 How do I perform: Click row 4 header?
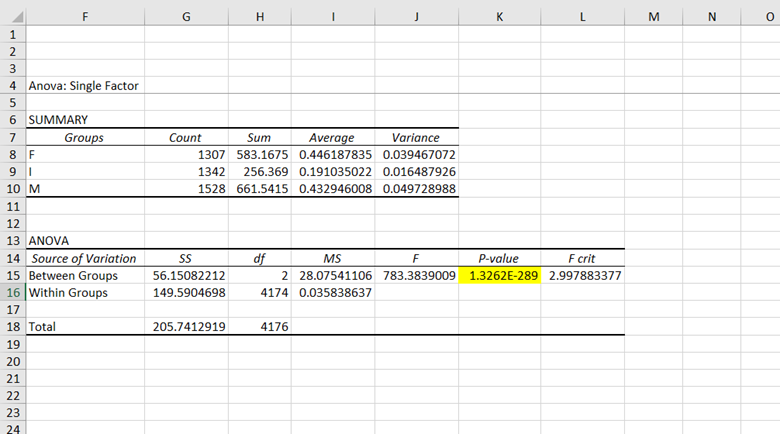[x=13, y=86]
